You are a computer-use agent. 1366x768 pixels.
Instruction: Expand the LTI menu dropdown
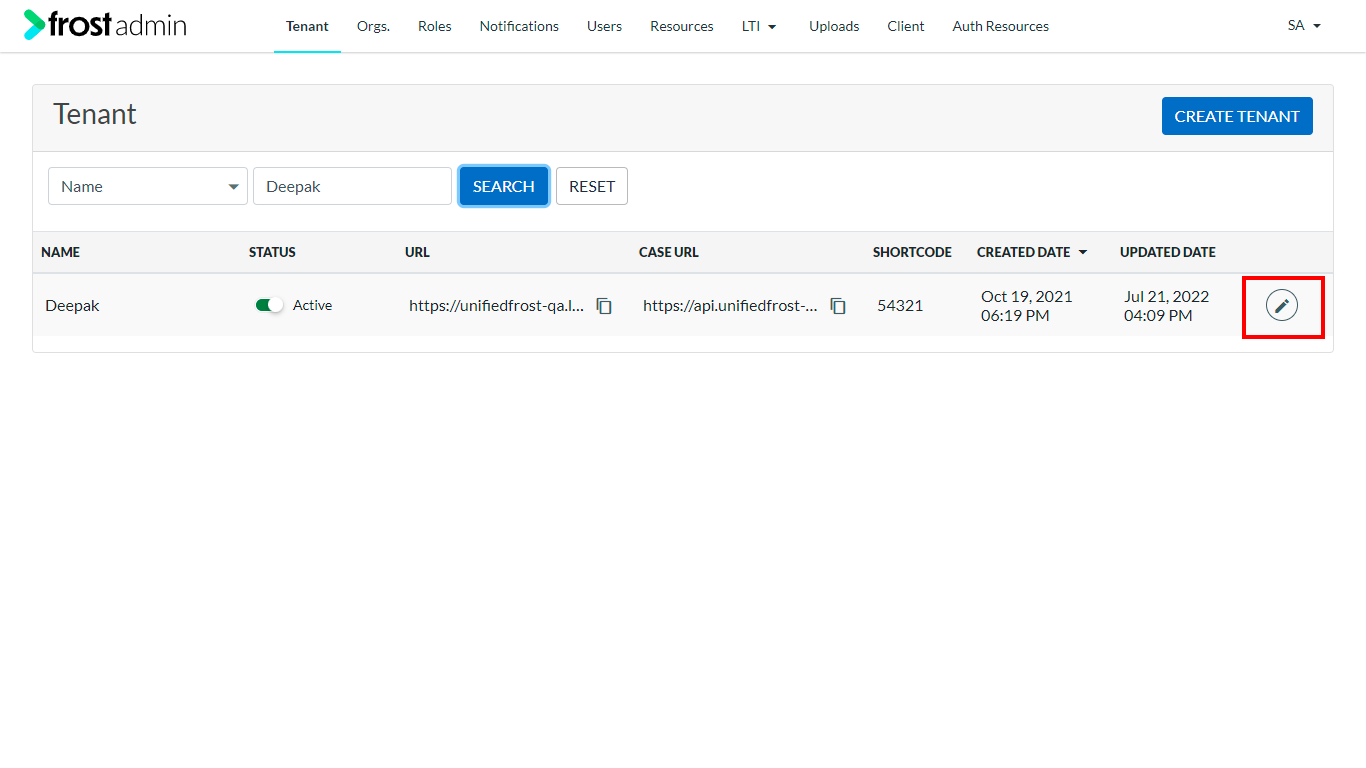(x=759, y=26)
